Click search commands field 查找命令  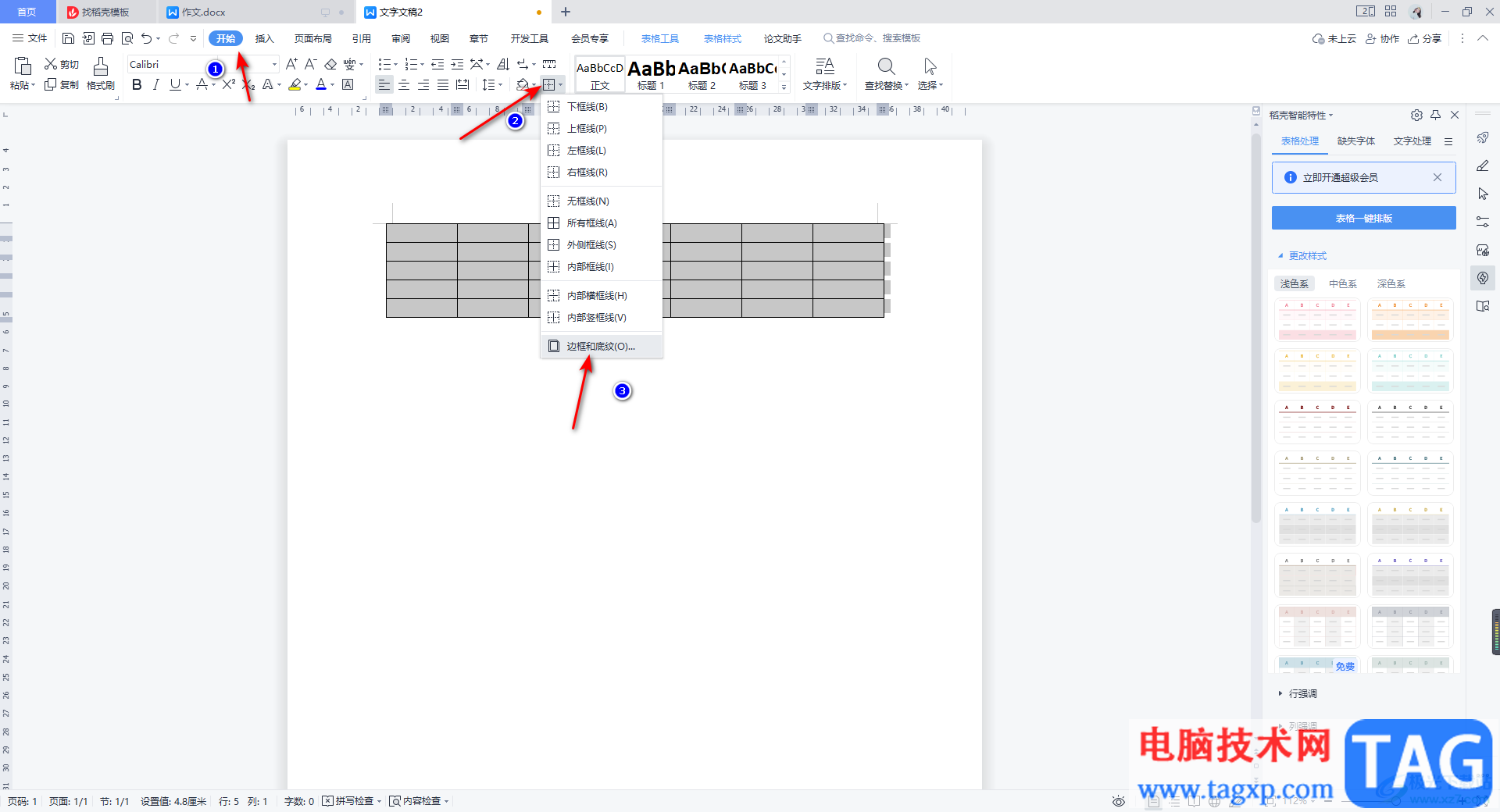(x=872, y=38)
